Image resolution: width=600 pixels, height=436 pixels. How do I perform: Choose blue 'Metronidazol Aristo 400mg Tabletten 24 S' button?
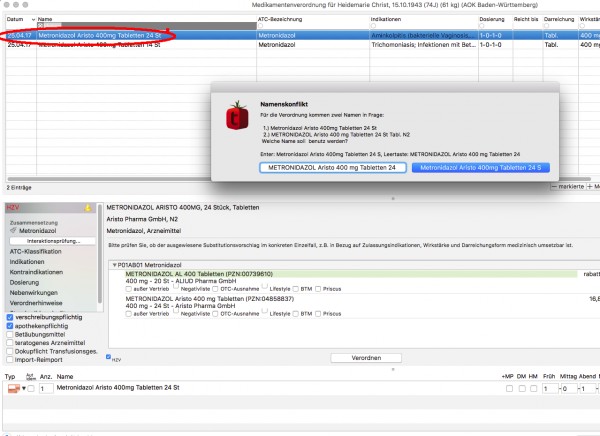[x=481, y=168]
